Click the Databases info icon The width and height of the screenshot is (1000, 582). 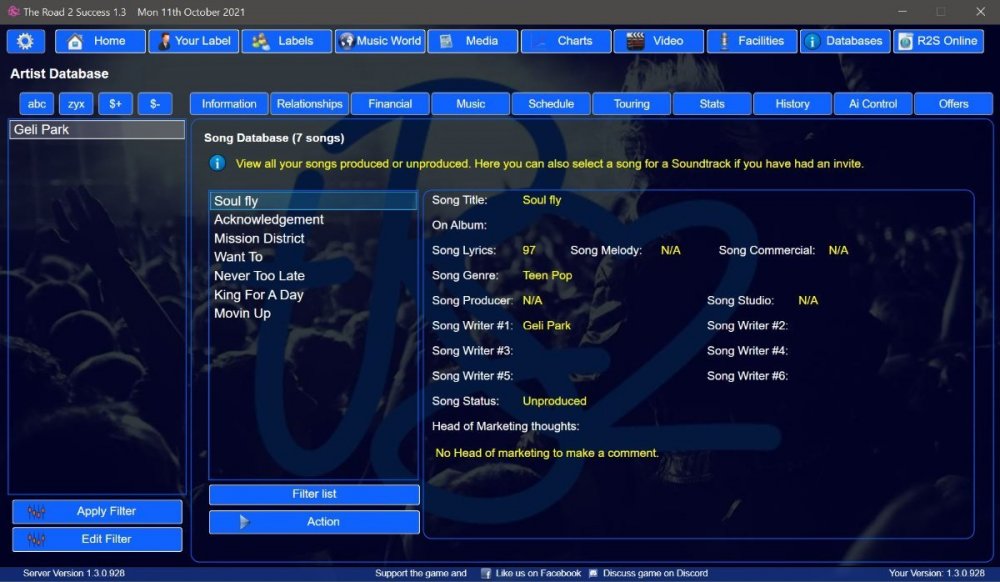(x=812, y=41)
